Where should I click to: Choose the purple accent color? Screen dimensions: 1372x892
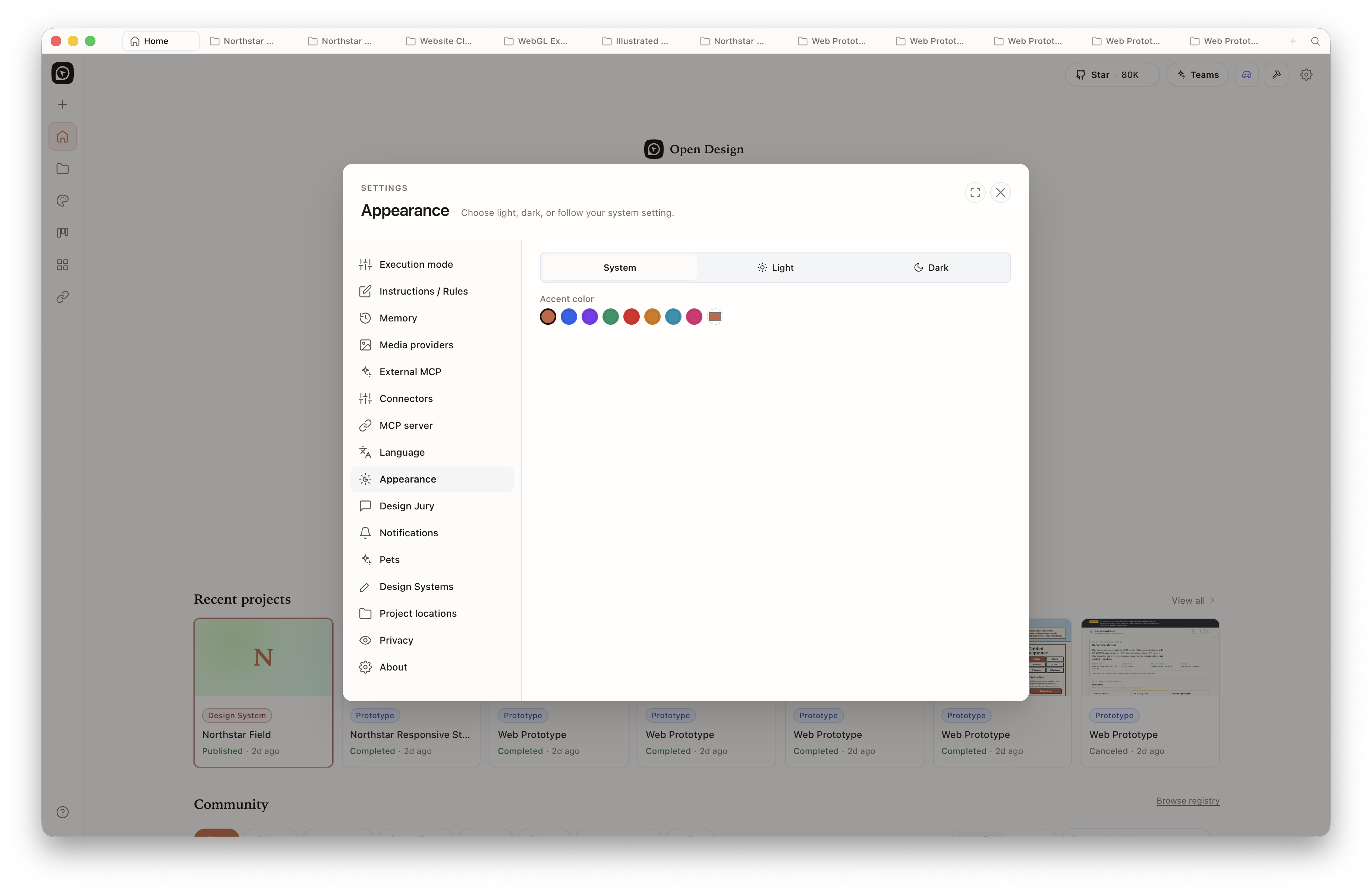tap(590, 317)
